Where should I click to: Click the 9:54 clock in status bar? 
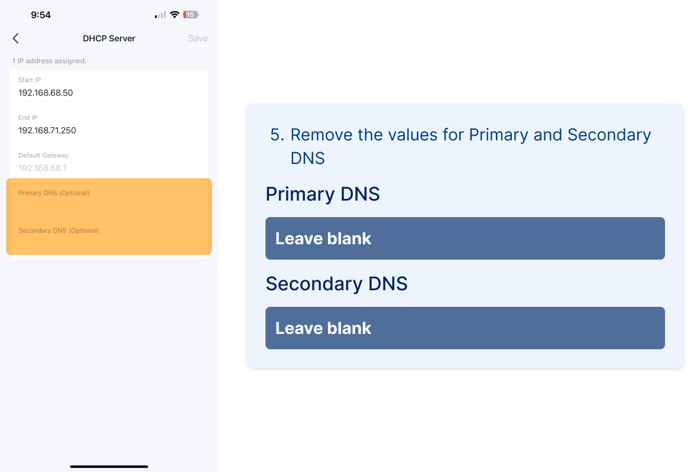click(41, 15)
